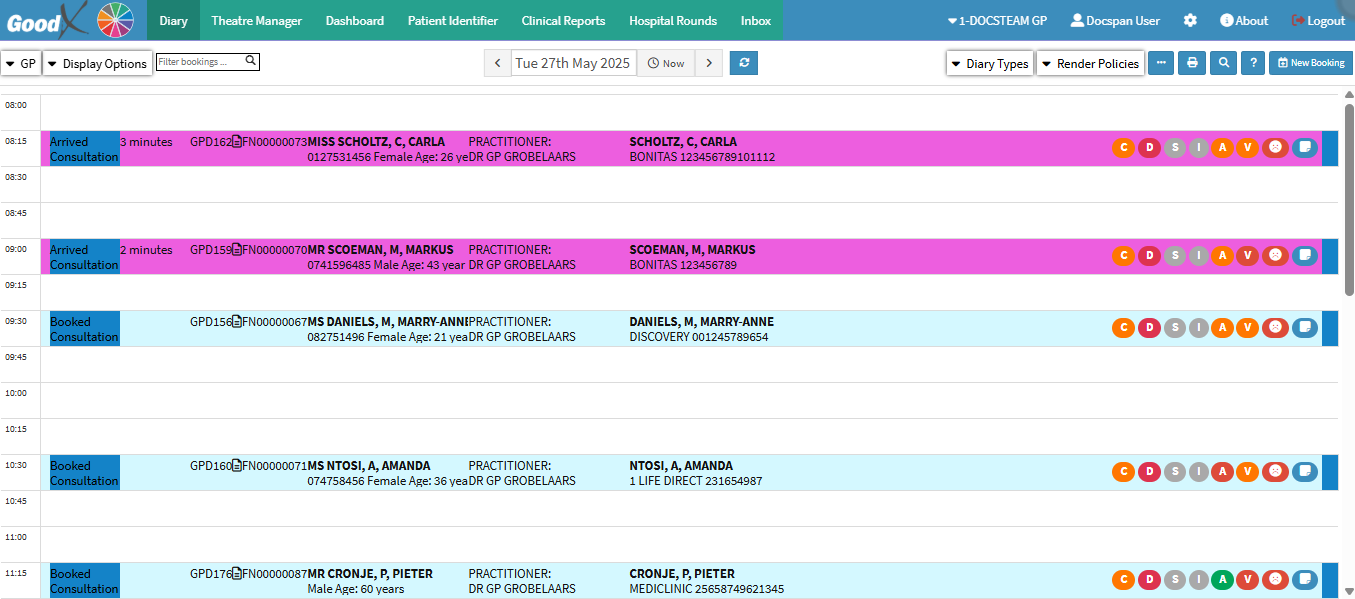The width and height of the screenshot is (1355, 599).
Task: Open sticky note icon for Carla Scholtz
Action: click(x=1304, y=148)
